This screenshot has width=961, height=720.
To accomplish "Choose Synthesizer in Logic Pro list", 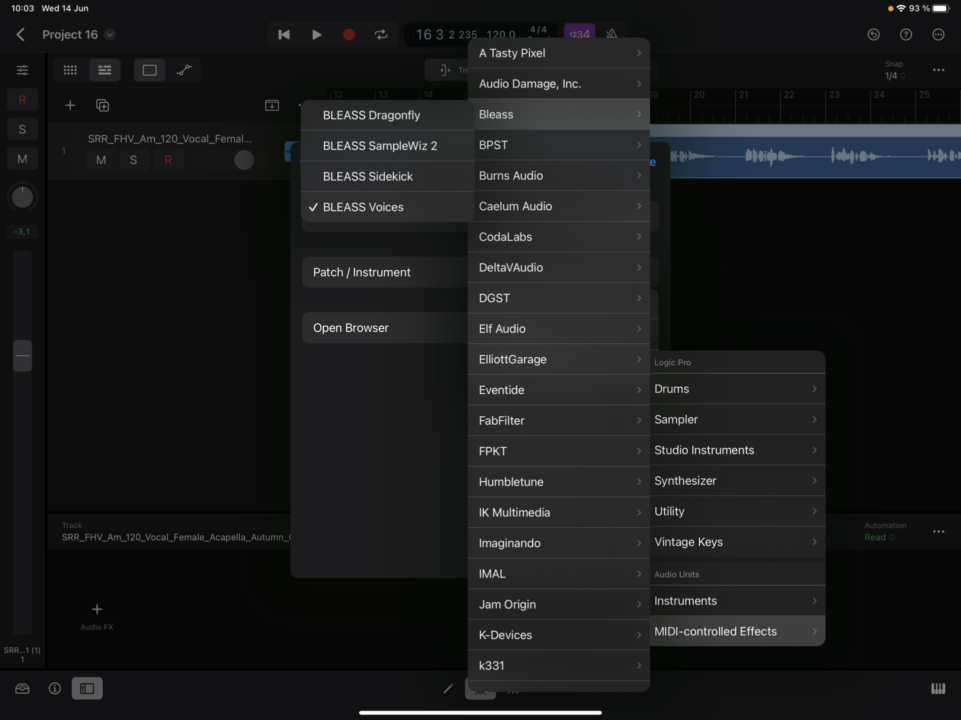I will click(736, 481).
